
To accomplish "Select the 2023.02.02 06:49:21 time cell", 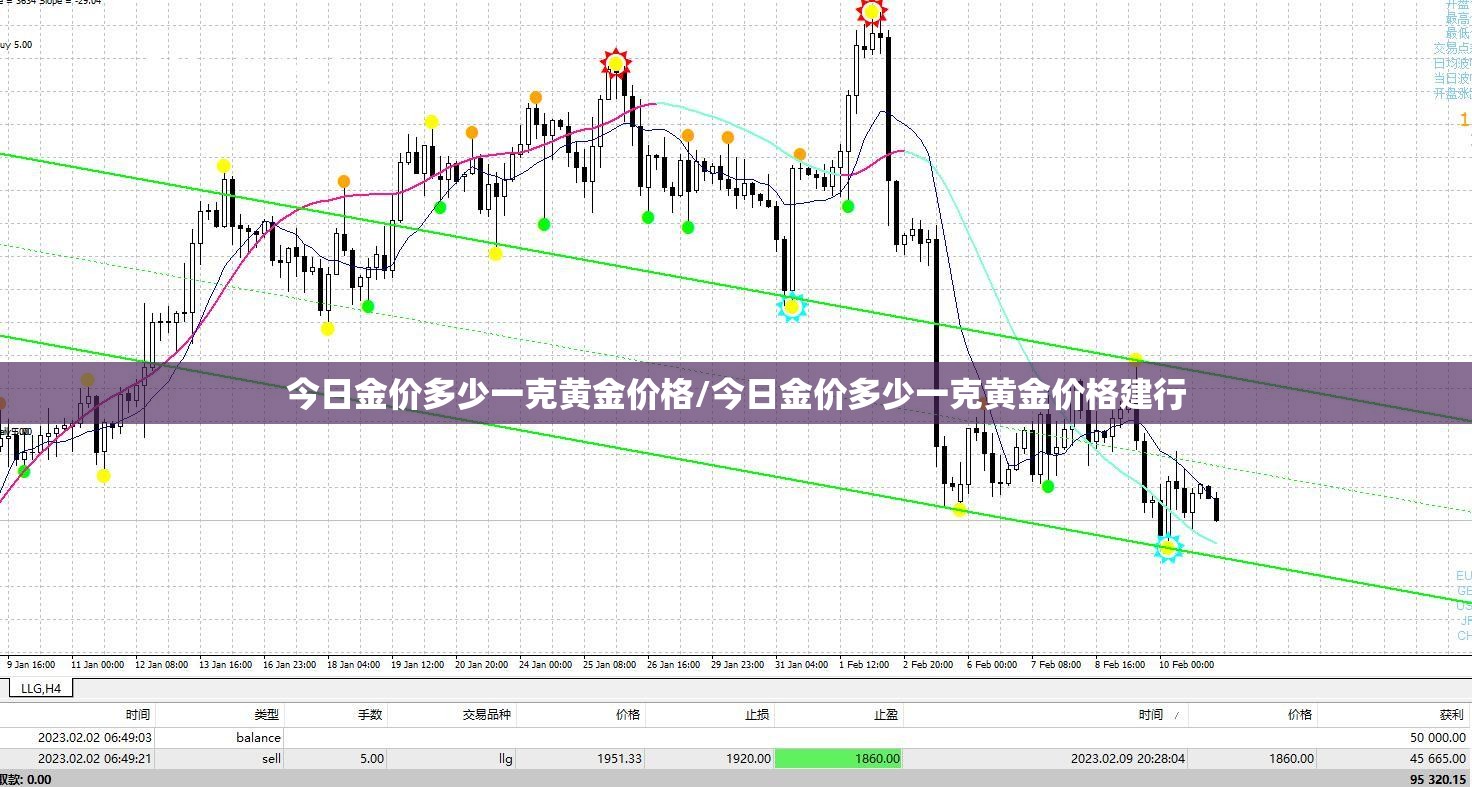I will pos(94,758).
